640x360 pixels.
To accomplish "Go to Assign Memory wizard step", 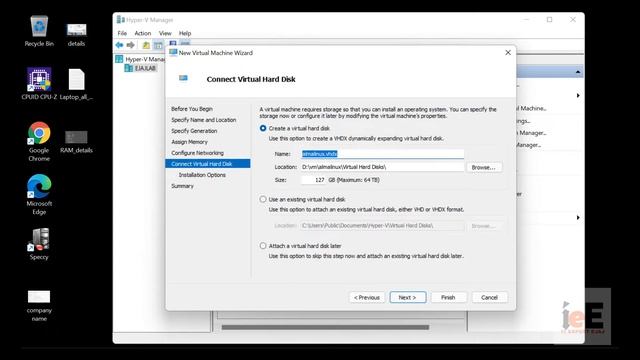I will pos(189,142).
